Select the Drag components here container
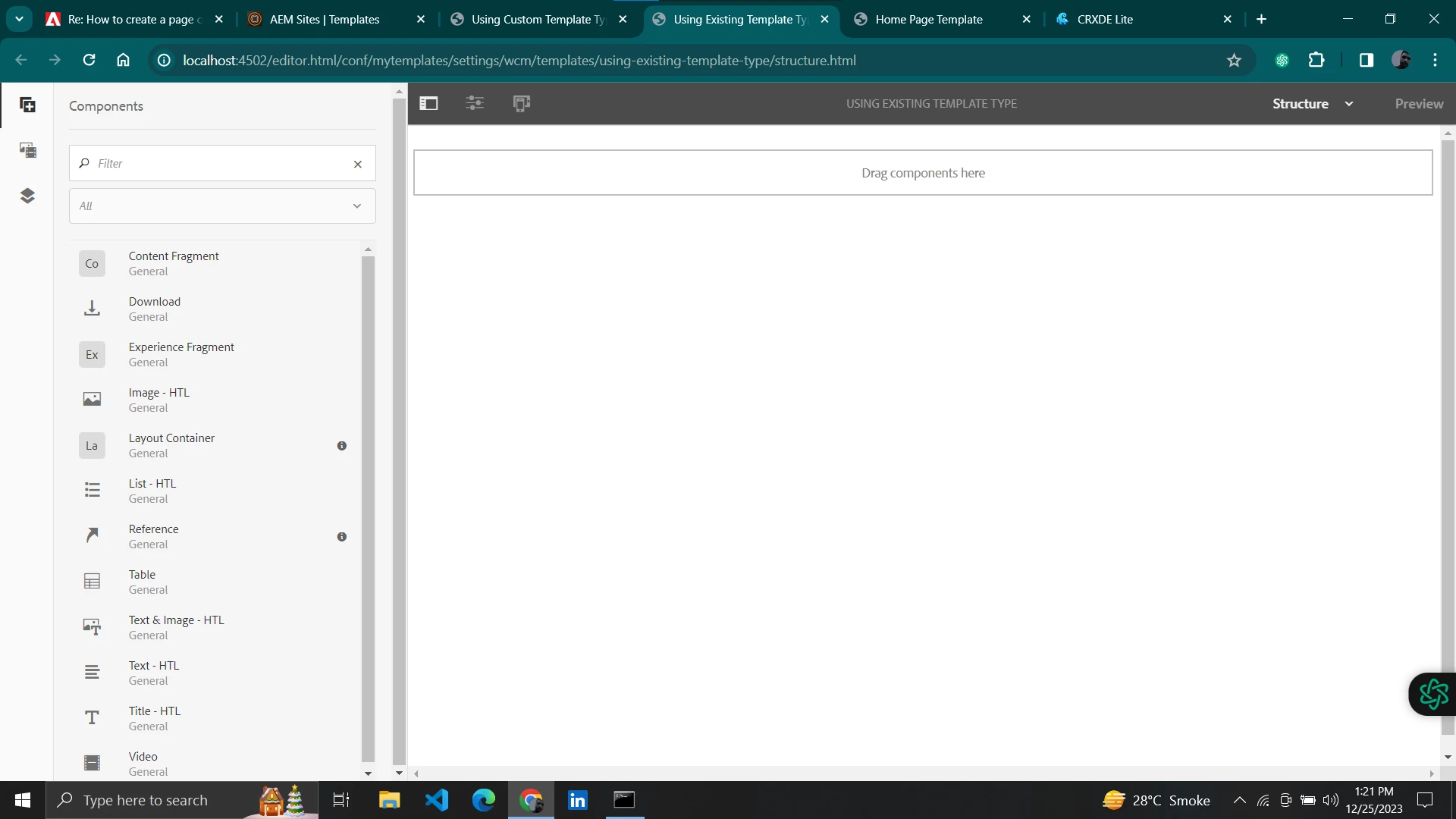 [922, 173]
